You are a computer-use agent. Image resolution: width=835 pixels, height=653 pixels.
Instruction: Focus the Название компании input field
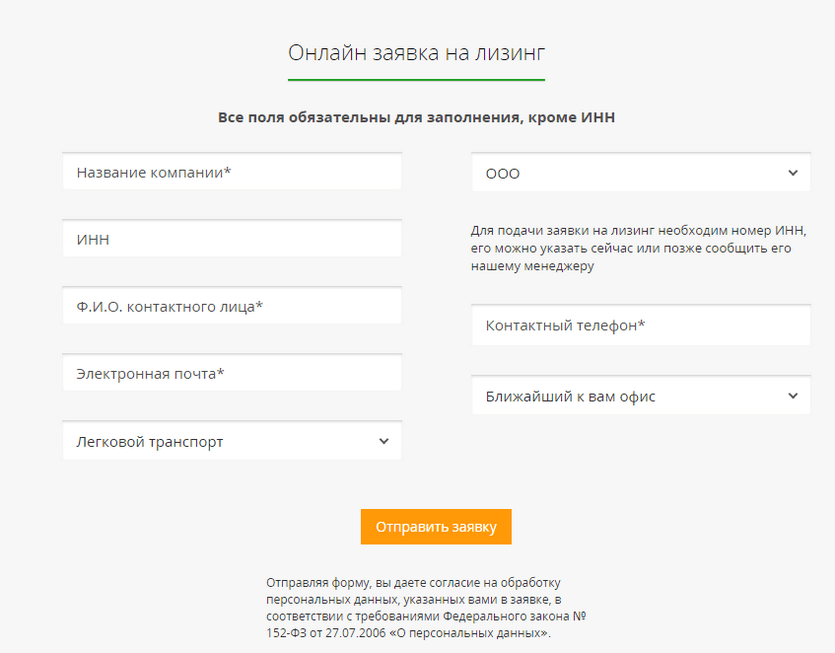pos(231,172)
